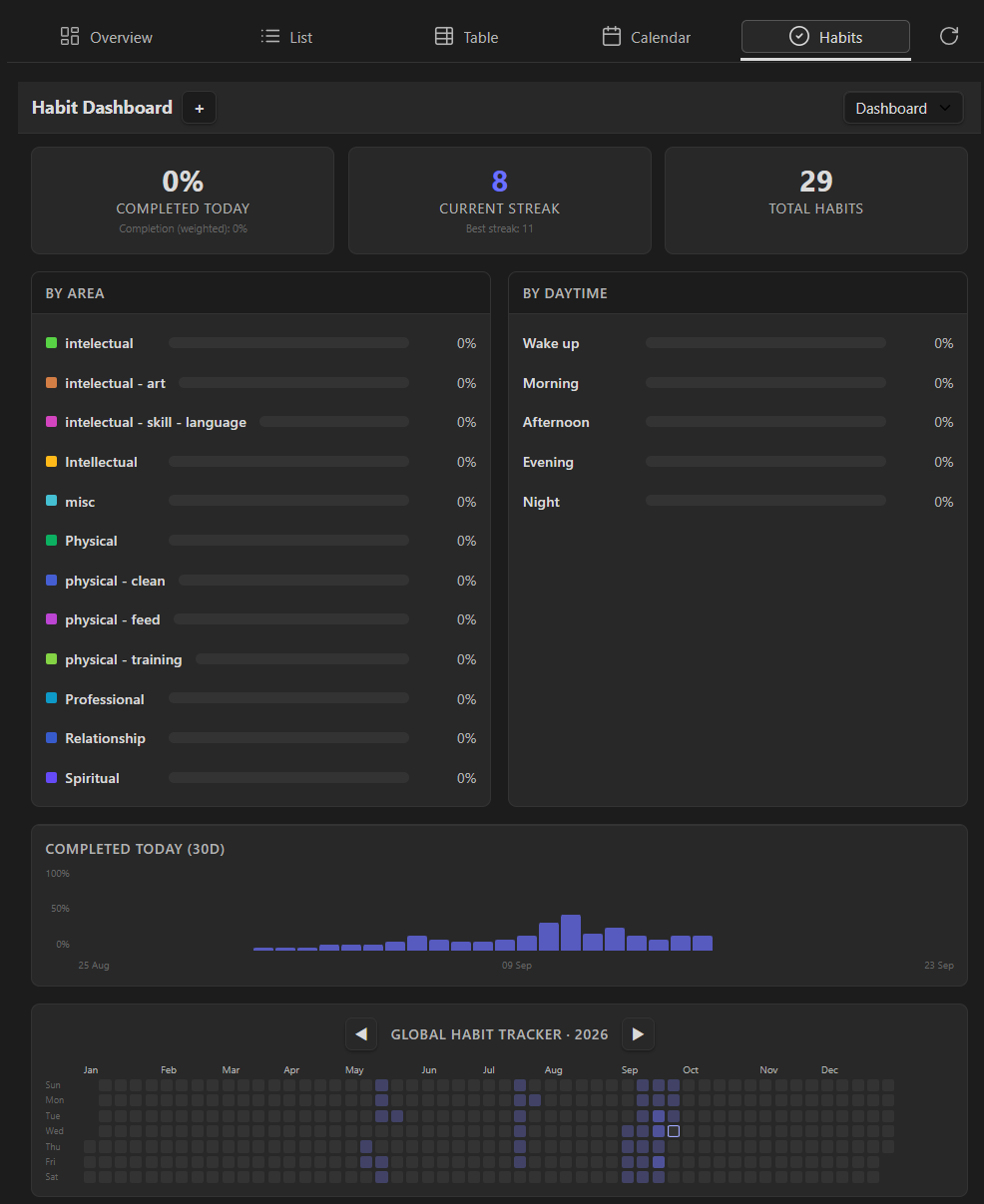Viewport: 984px width, 1204px height.
Task: Select the Habits tab
Action: (x=825, y=37)
